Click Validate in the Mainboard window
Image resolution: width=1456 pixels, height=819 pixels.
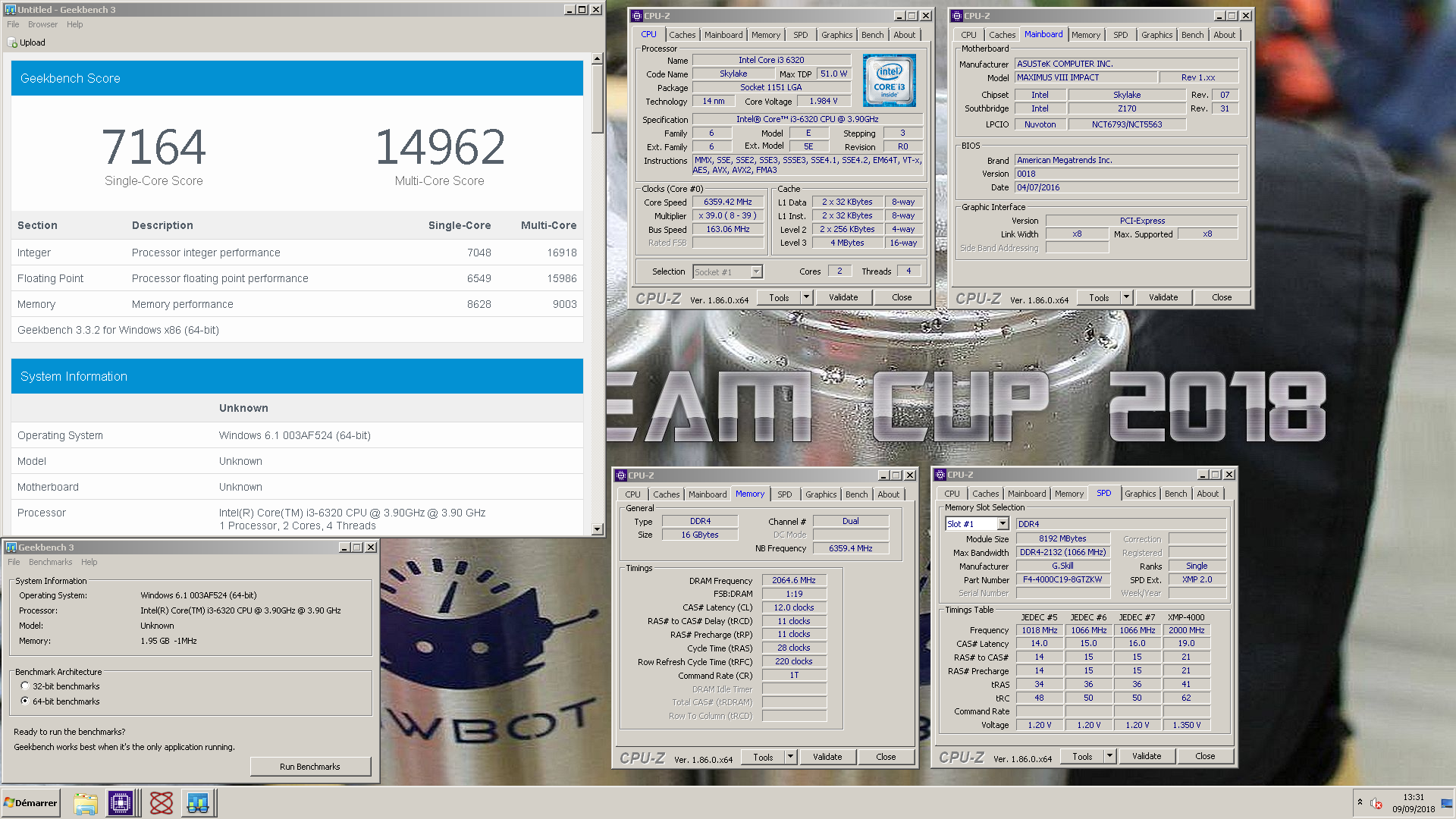1163,297
